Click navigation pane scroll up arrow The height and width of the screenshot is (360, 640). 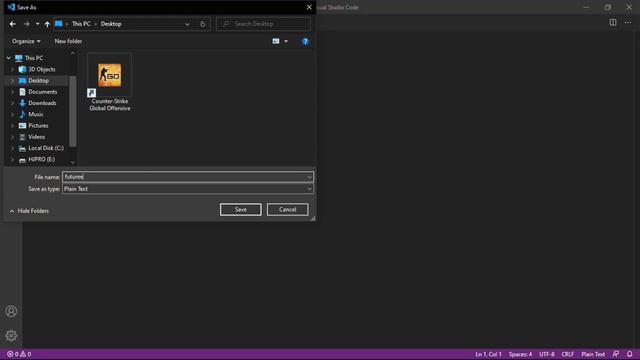click(73, 53)
